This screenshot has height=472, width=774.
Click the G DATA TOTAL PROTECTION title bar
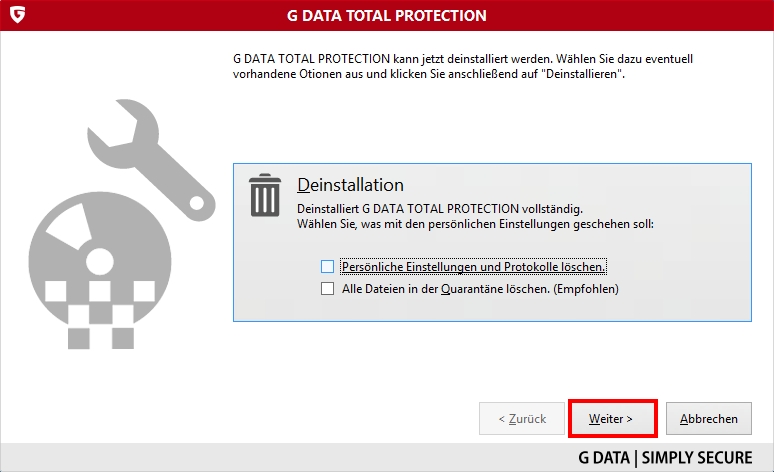click(x=387, y=15)
